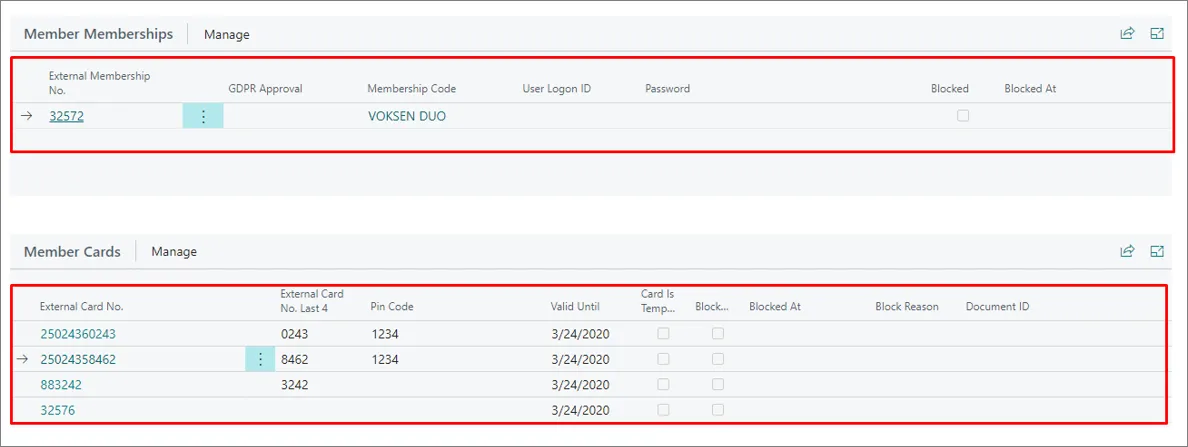Sort by External Membership No. column header
The height and width of the screenshot is (447, 1188).
point(99,83)
